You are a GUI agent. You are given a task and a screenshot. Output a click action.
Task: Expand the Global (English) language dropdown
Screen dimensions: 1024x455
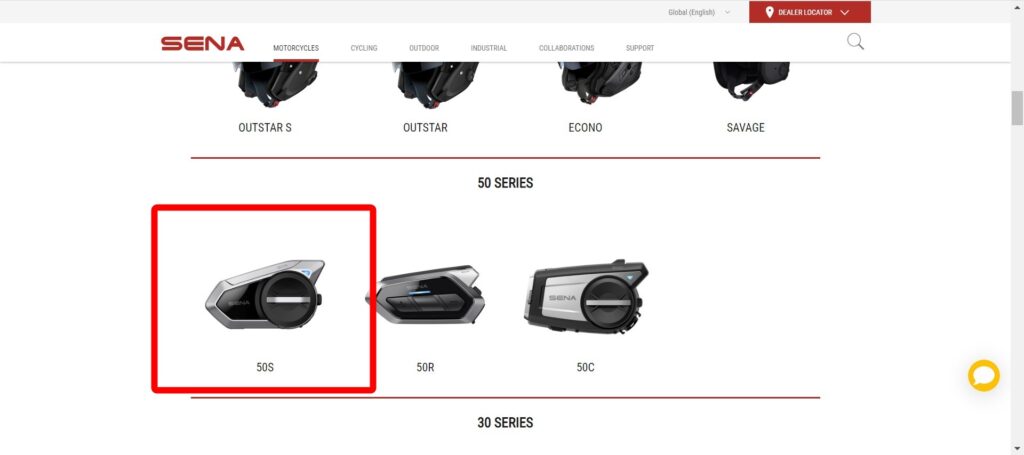click(699, 12)
